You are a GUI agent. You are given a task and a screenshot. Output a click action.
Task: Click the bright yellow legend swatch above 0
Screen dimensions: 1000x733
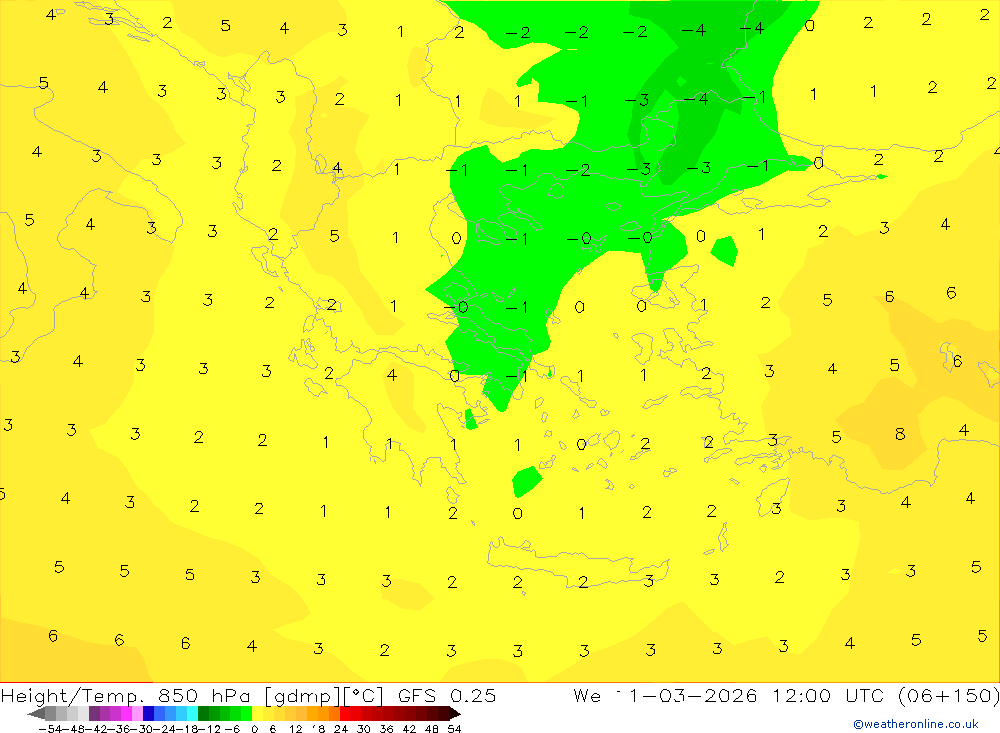point(258,713)
